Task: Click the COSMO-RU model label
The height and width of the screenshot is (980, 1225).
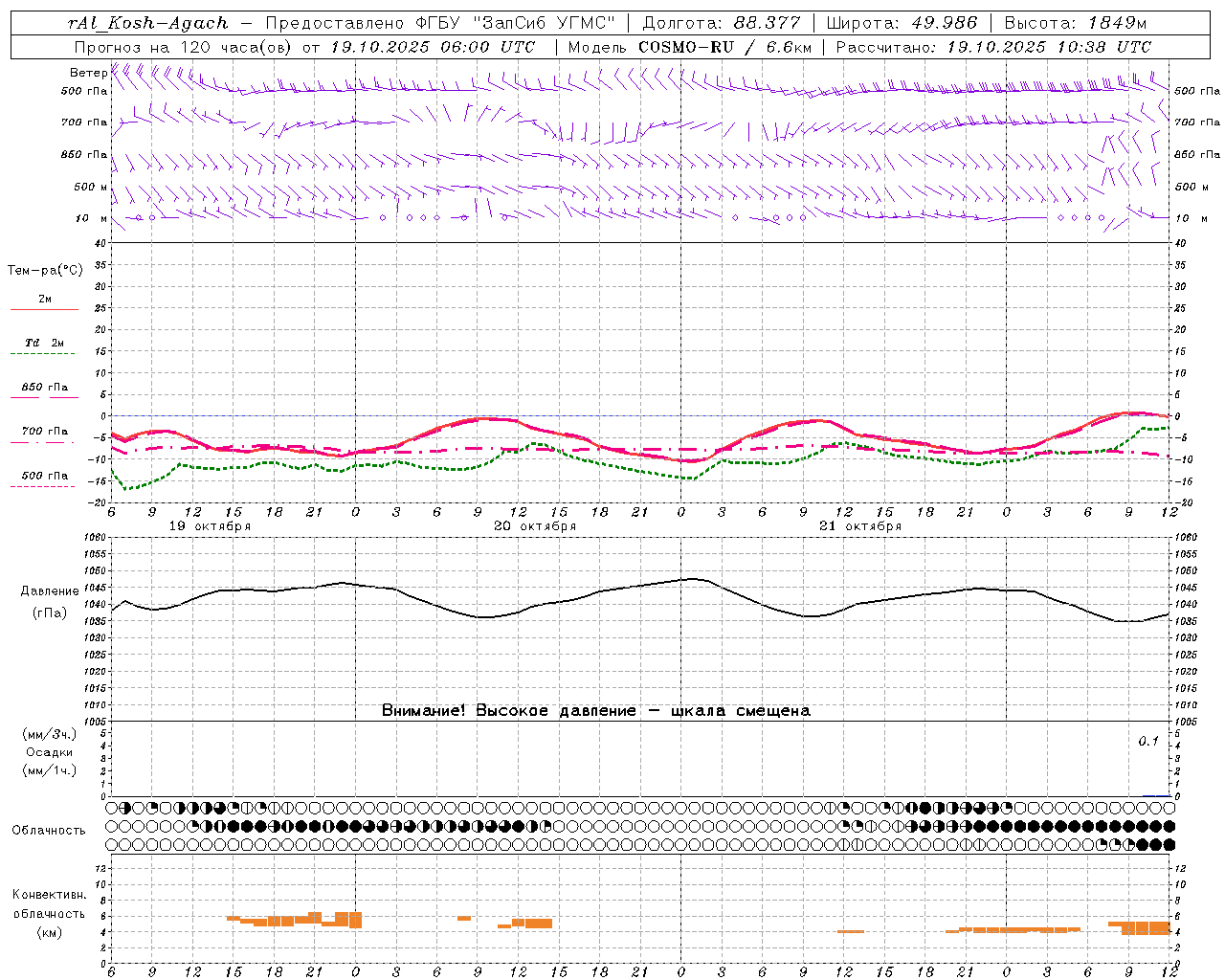Action: pyautogui.click(x=686, y=47)
